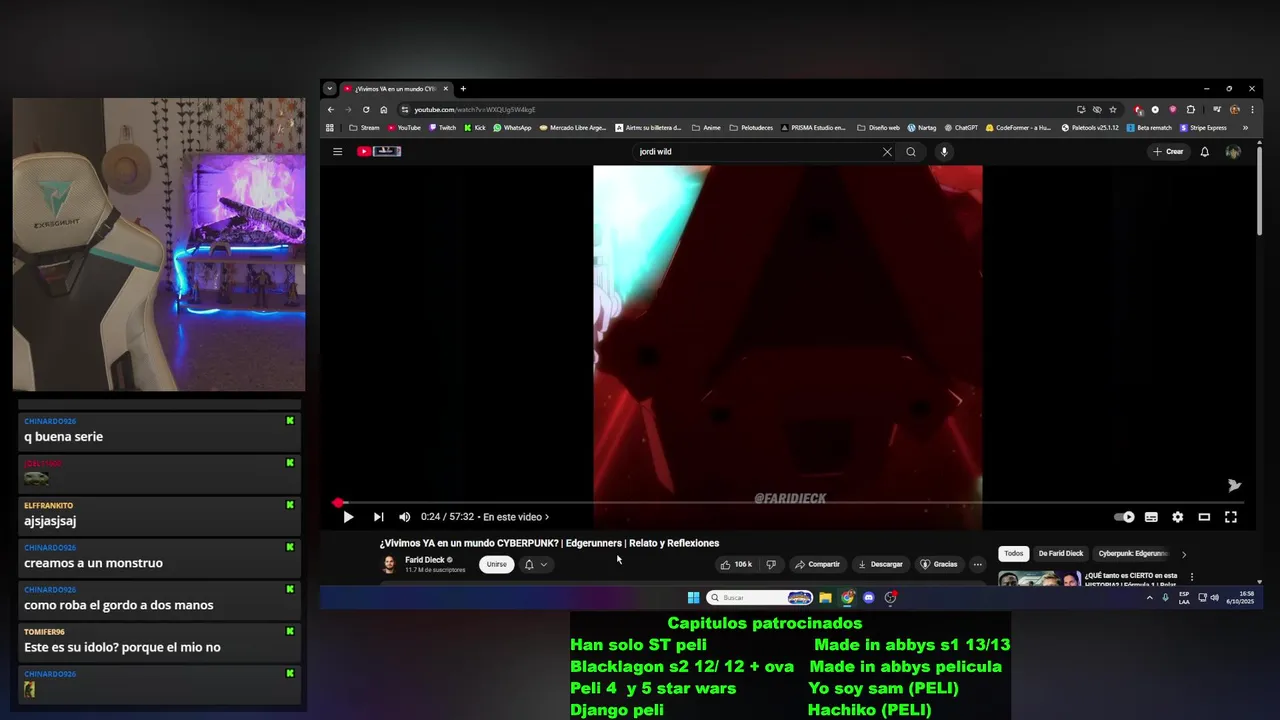Click Farid Dieck channel avatar
The height and width of the screenshot is (720, 1280).
click(x=389, y=565)
